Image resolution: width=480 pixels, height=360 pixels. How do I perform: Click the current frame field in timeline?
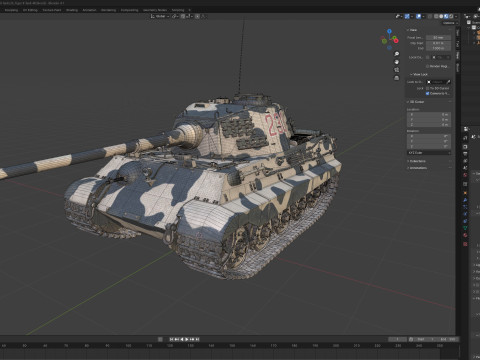398,339
